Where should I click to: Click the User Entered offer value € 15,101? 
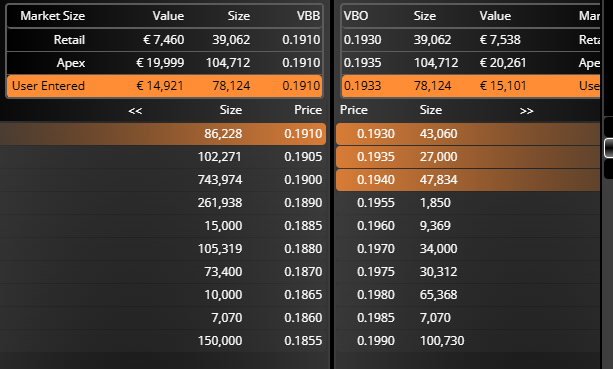[x=503, y=86]
